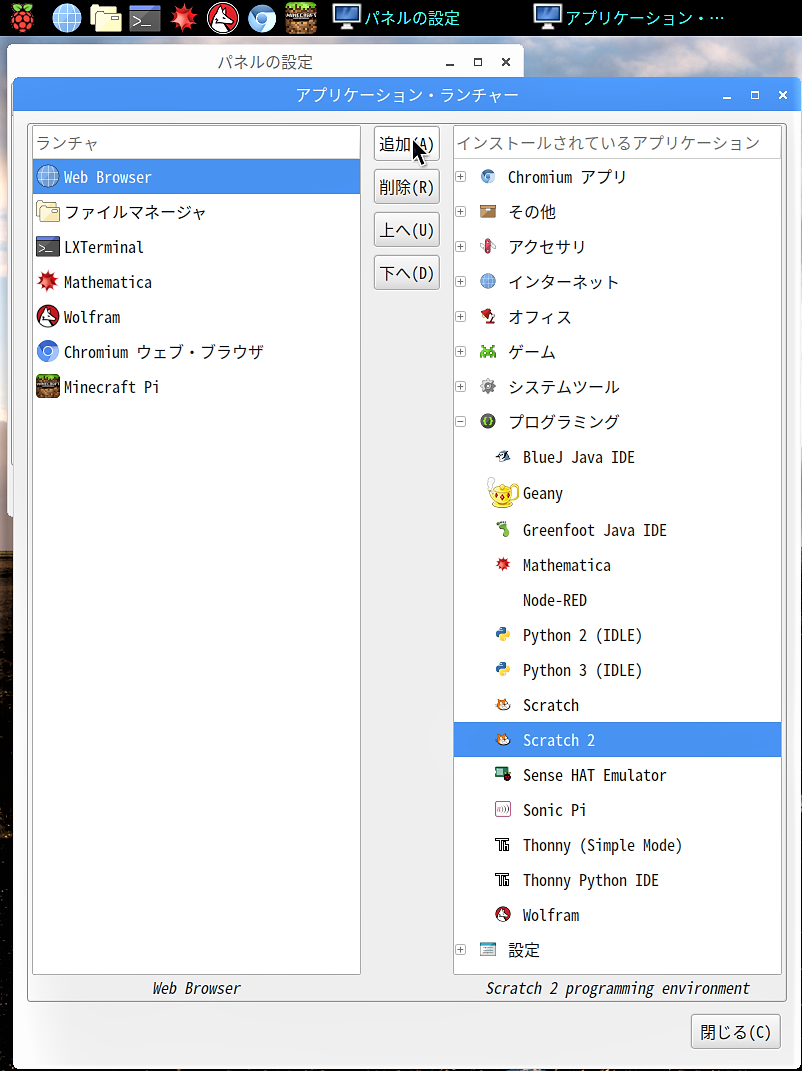The width and height of the screenshot is (802, 1071).
Task: Select Node-RED in applications tree
Action: click(x=617, y=600)
